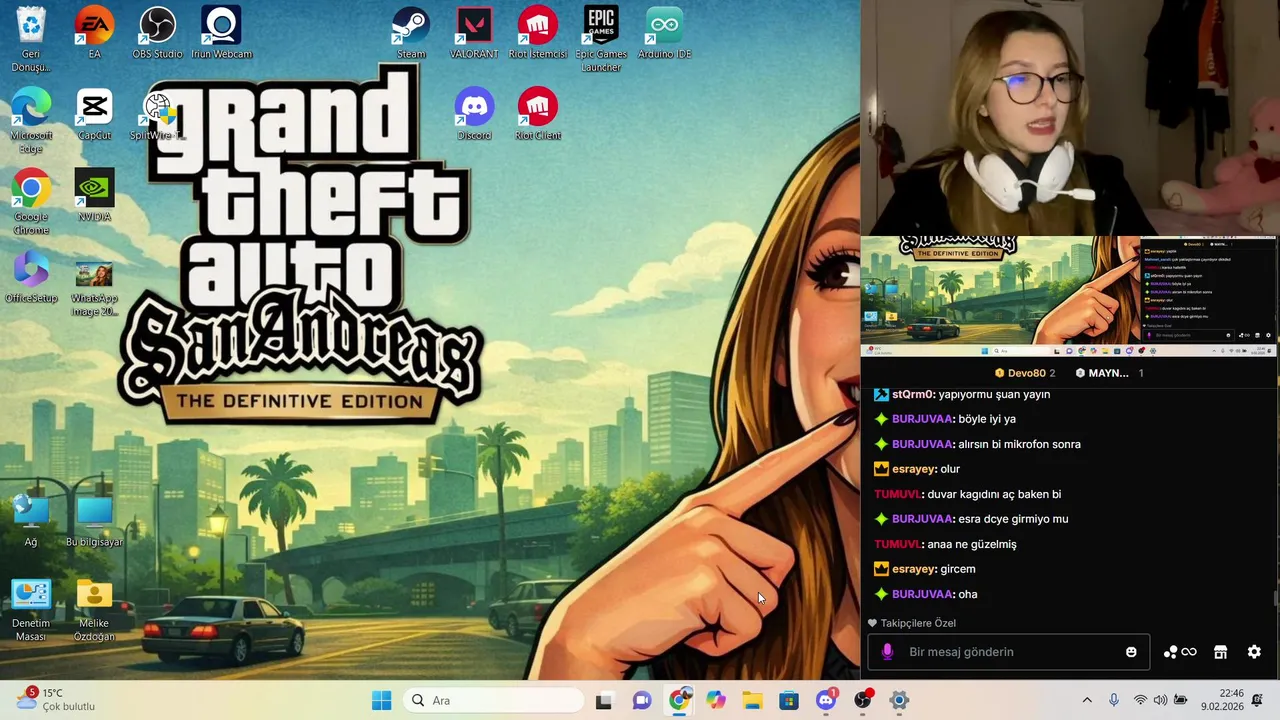Click TUMUVL on the 'anaa ne güzelmiş' message
This screenshot has width=1280, height=720.
coord(897,544)
